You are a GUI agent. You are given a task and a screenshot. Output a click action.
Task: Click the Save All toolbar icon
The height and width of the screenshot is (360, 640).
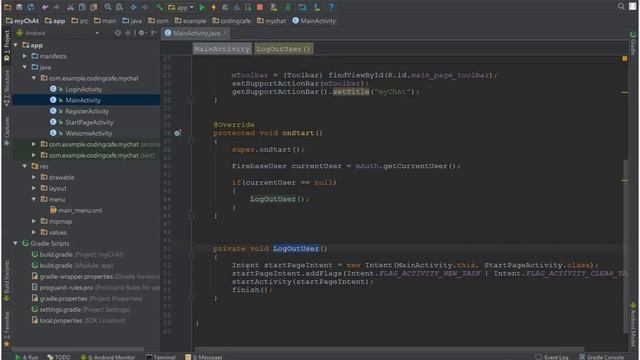[19, 7]
